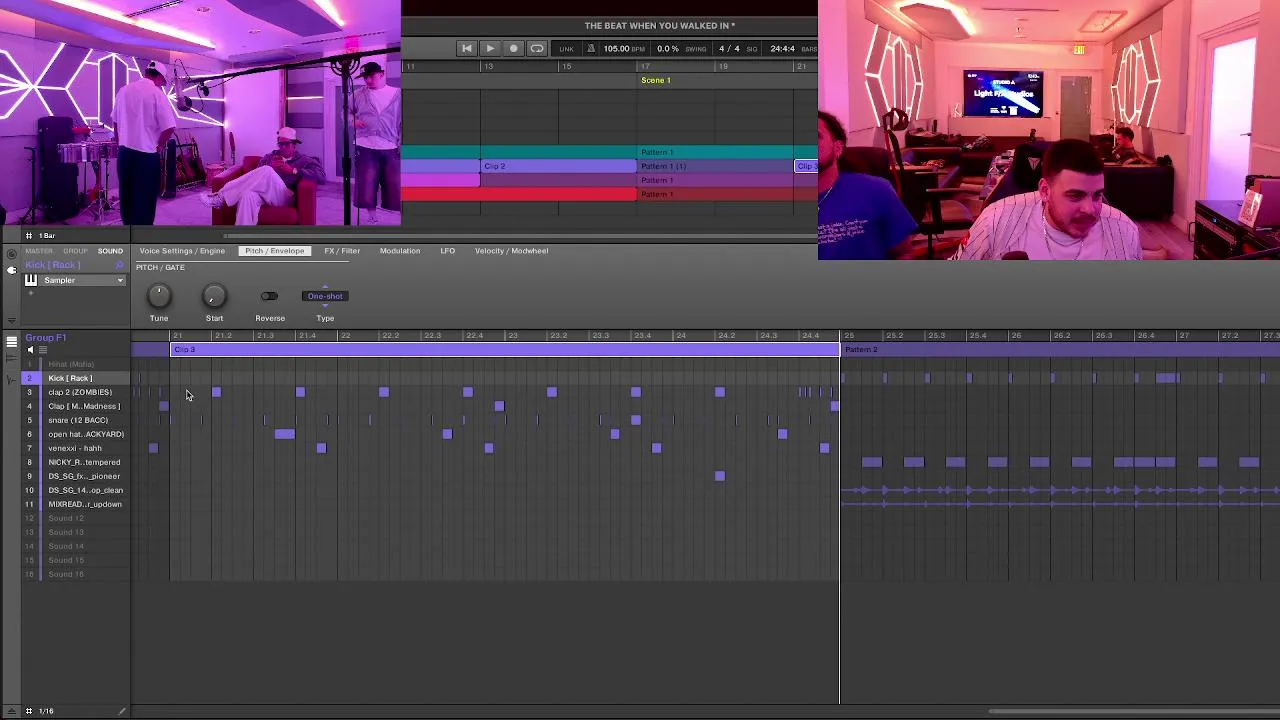Switch to pattern editor list view icon
Image resolution: width=1280 pixels, height=720 pixels.
pyautogui.click(x=11, y=342)
